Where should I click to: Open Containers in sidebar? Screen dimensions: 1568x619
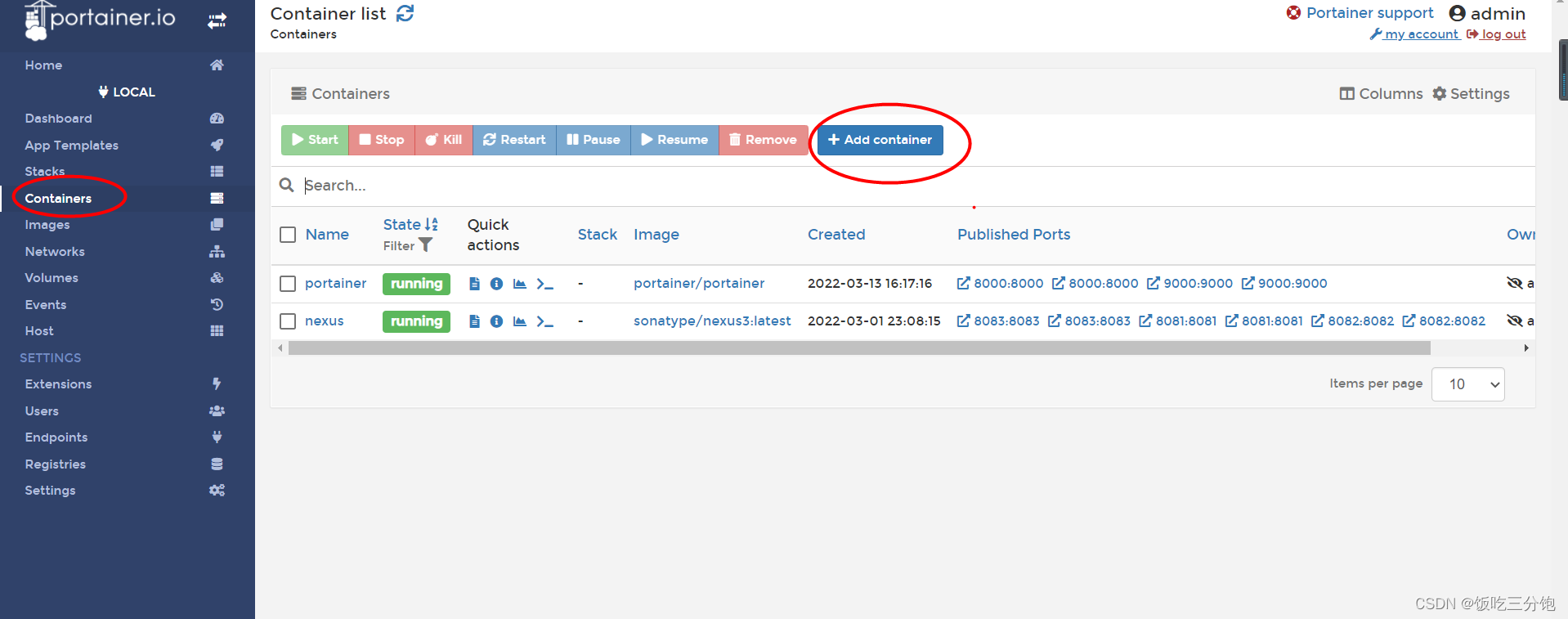pyautogui.click(x=58, y=199)
